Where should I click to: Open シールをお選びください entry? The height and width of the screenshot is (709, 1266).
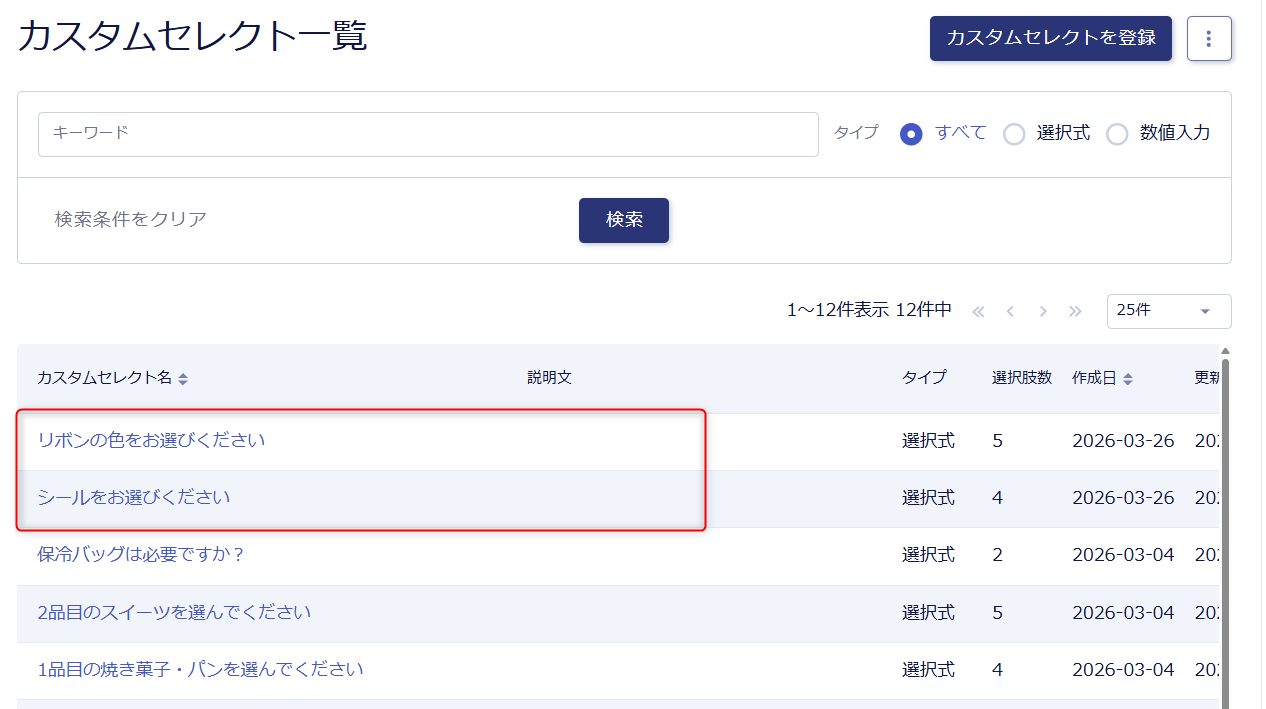(134, 497)
